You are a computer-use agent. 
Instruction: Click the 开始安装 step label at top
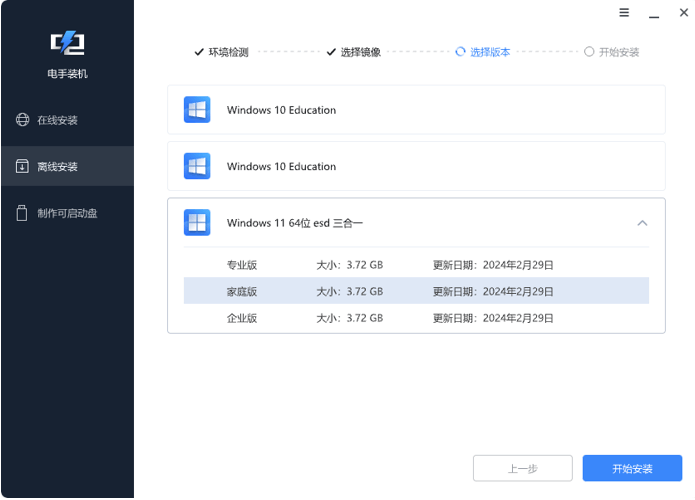[619, 52]
